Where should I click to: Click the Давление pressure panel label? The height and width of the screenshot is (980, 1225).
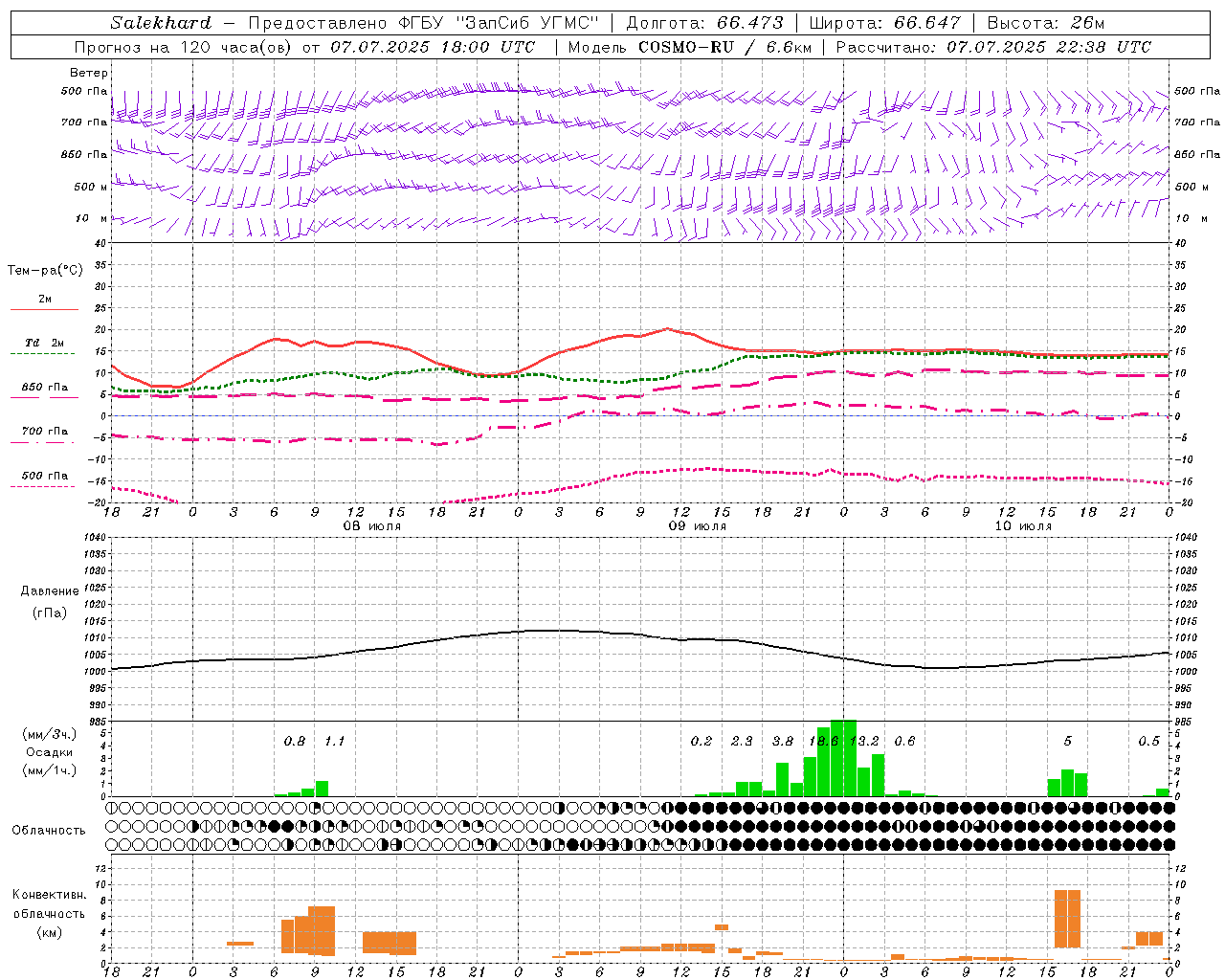[49, 591]
